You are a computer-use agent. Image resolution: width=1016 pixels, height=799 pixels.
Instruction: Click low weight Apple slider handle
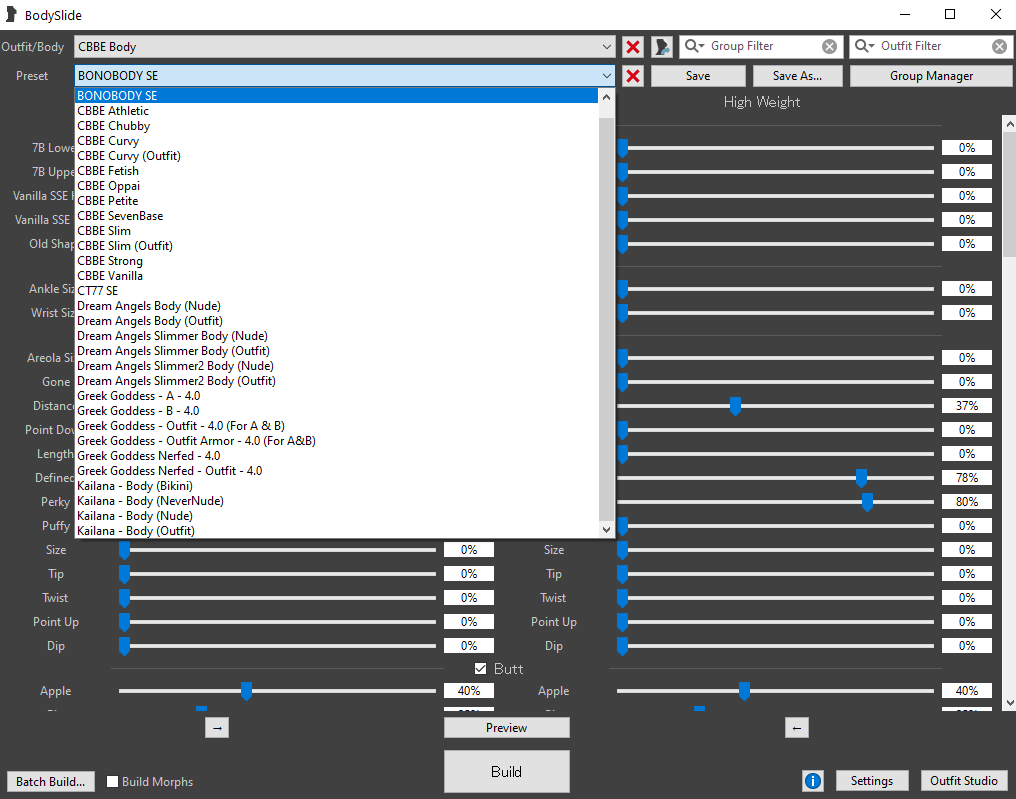(246, 691)
